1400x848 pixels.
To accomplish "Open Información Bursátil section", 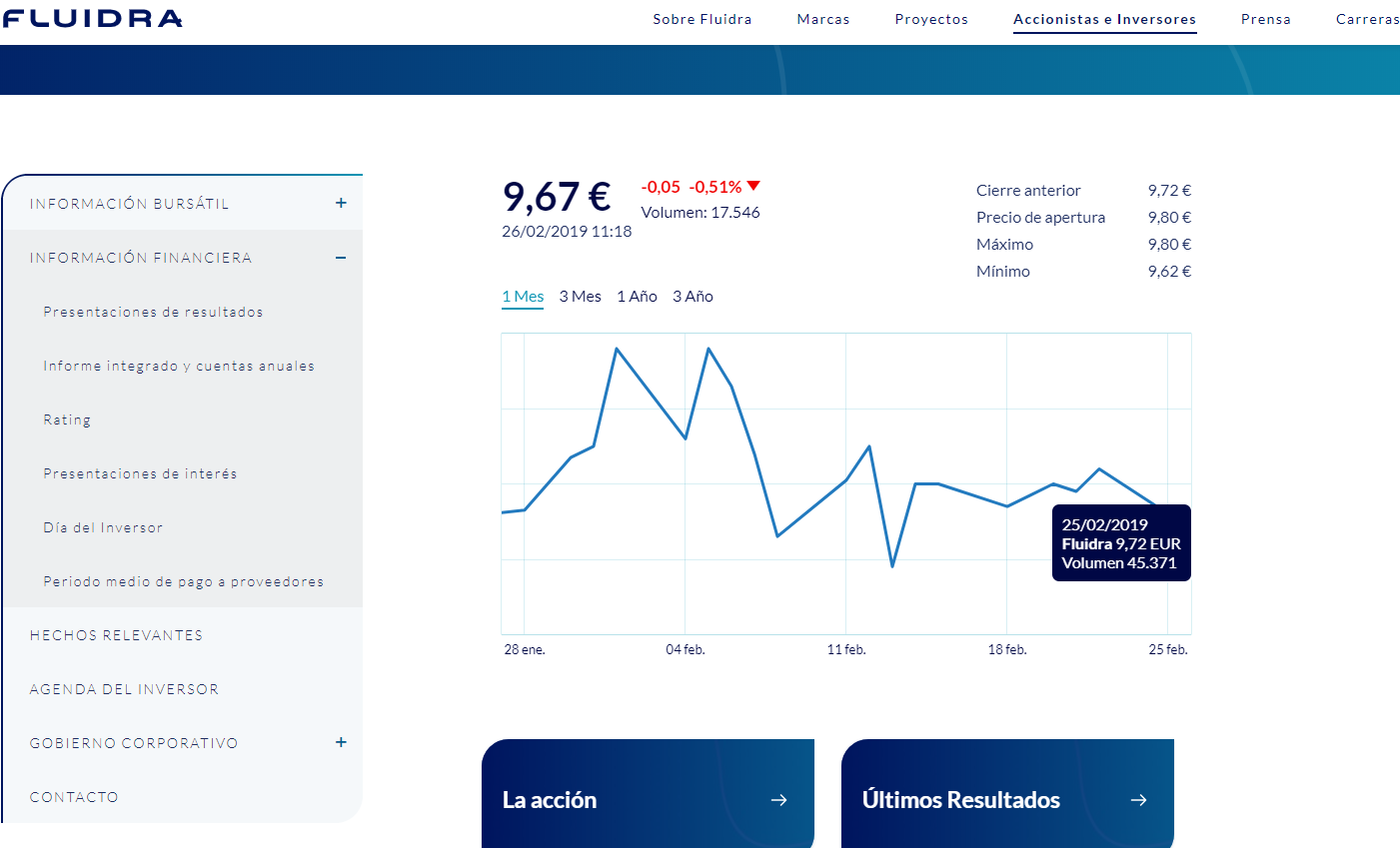I will click(x=130, y=204).
